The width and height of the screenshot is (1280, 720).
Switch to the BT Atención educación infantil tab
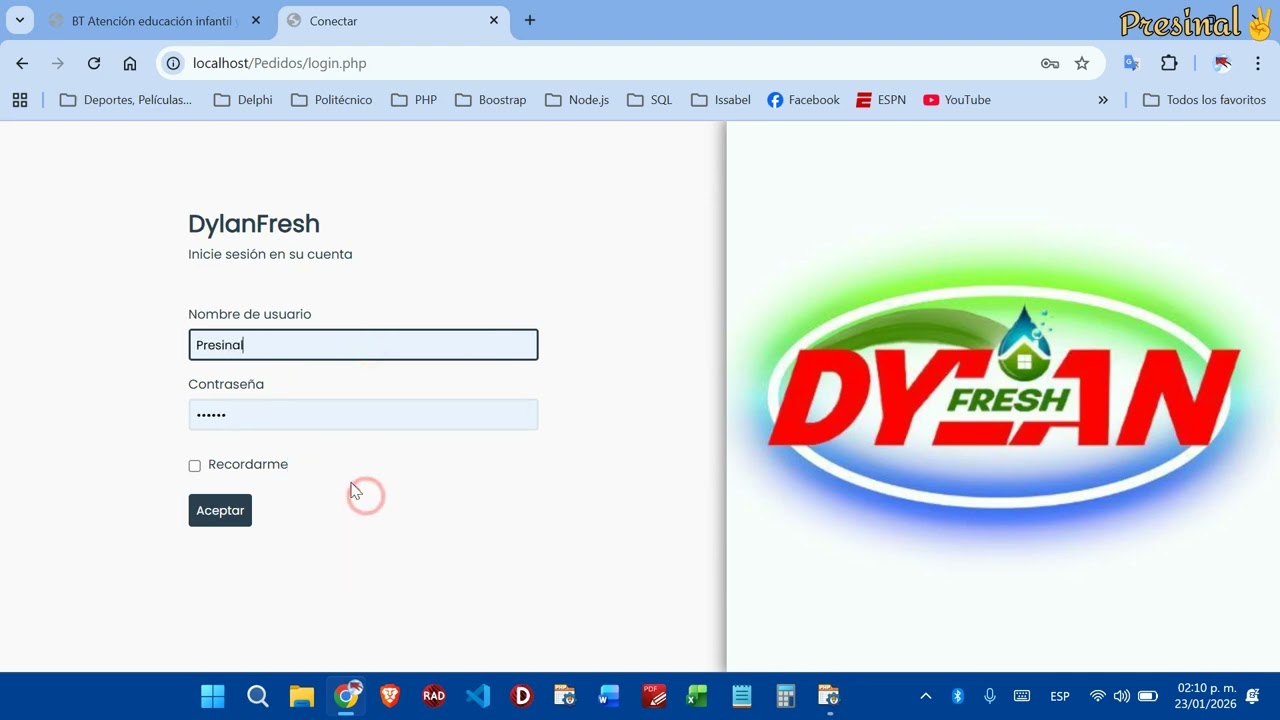click(x=150, y=21)
